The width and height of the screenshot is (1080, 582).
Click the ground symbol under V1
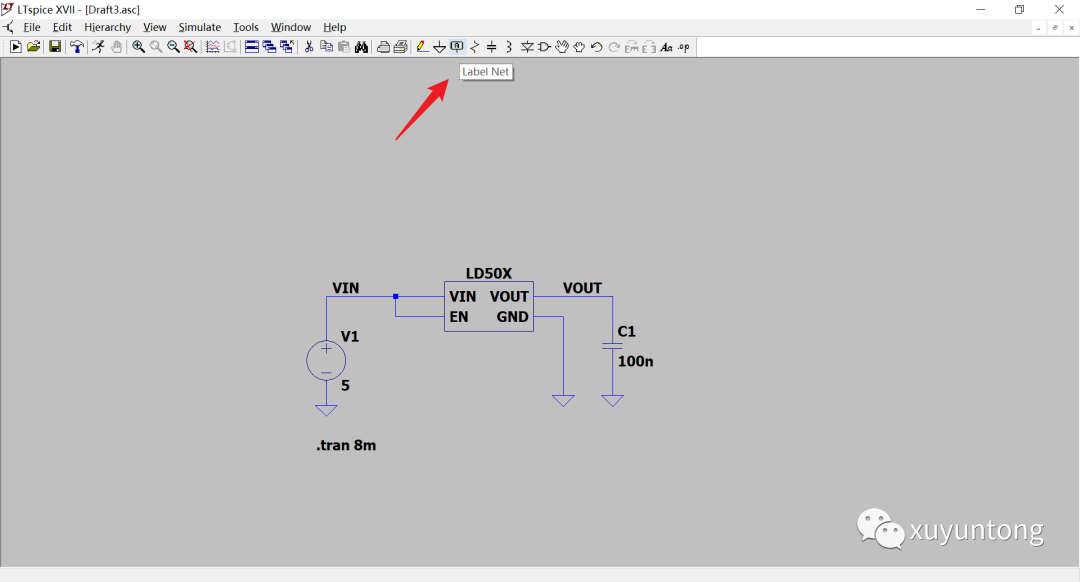click(326, 410)
